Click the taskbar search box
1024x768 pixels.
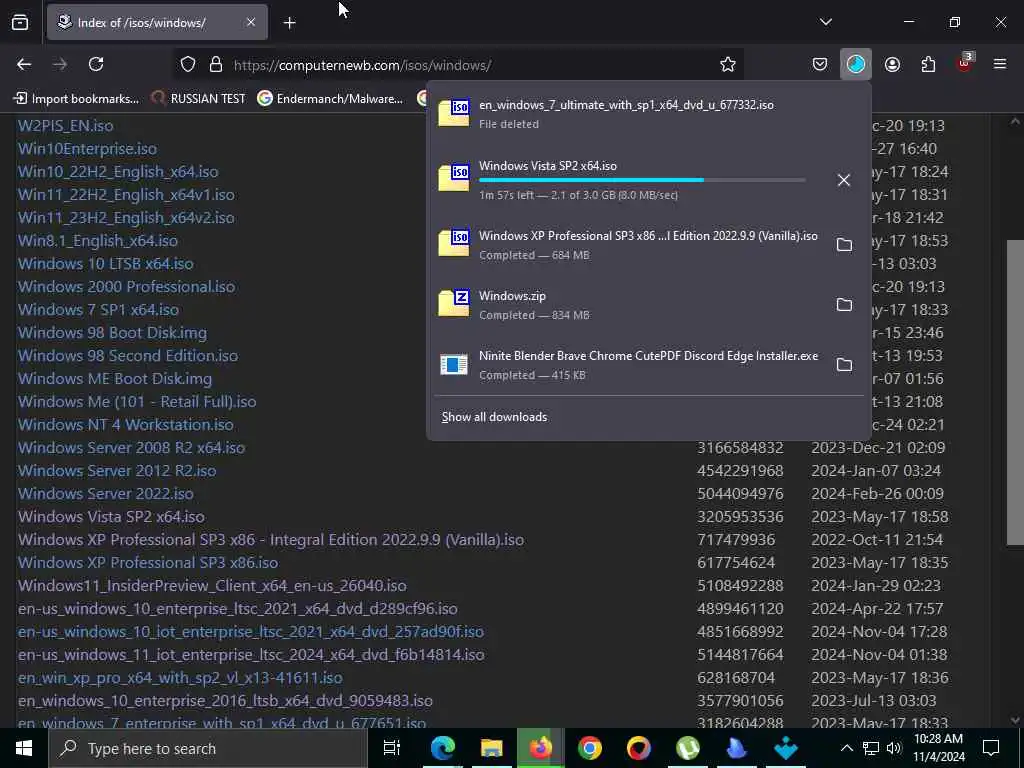[x=208, y=748]
